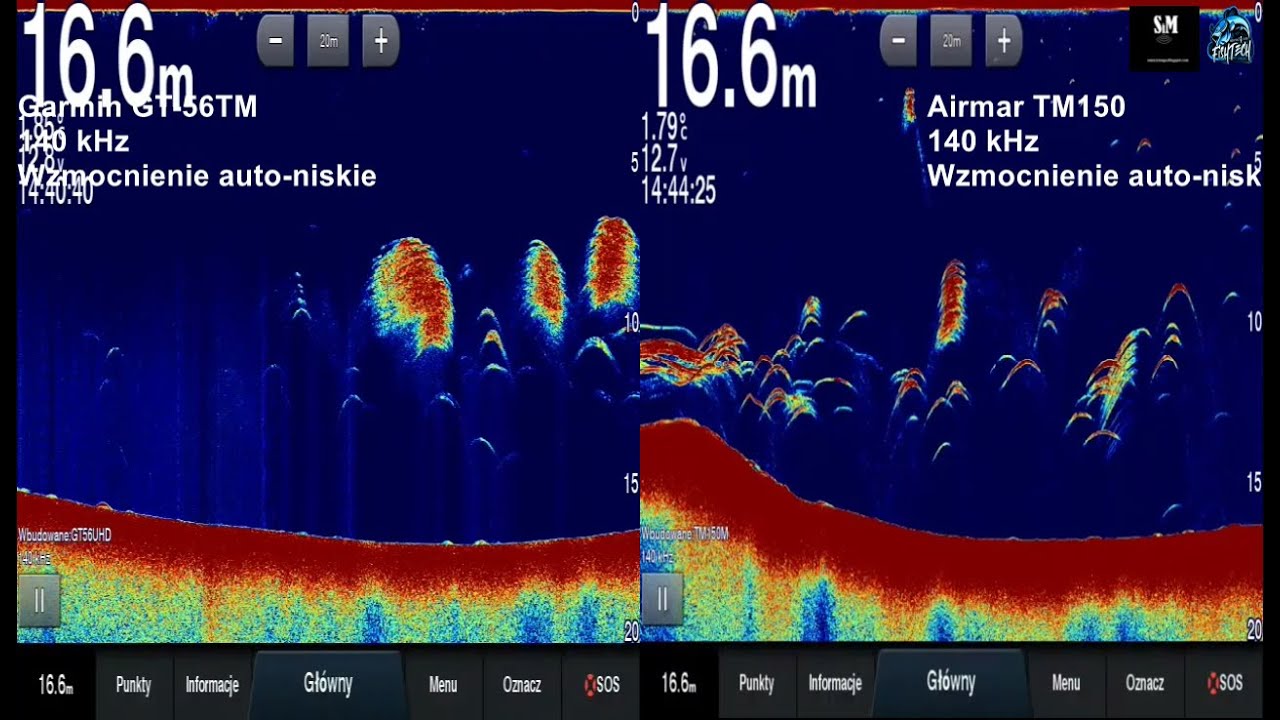Click the large 16.6m depth reading on right panel
This screenshot has height=720, width=1280.
[730, 55]
